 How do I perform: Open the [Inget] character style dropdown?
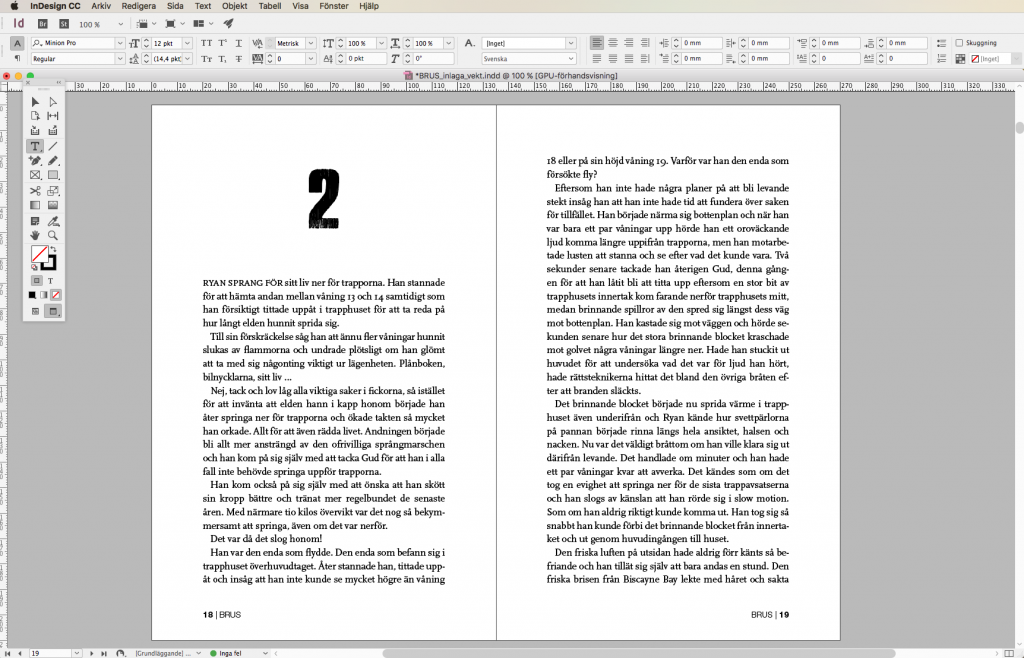(x=571, y=43)
